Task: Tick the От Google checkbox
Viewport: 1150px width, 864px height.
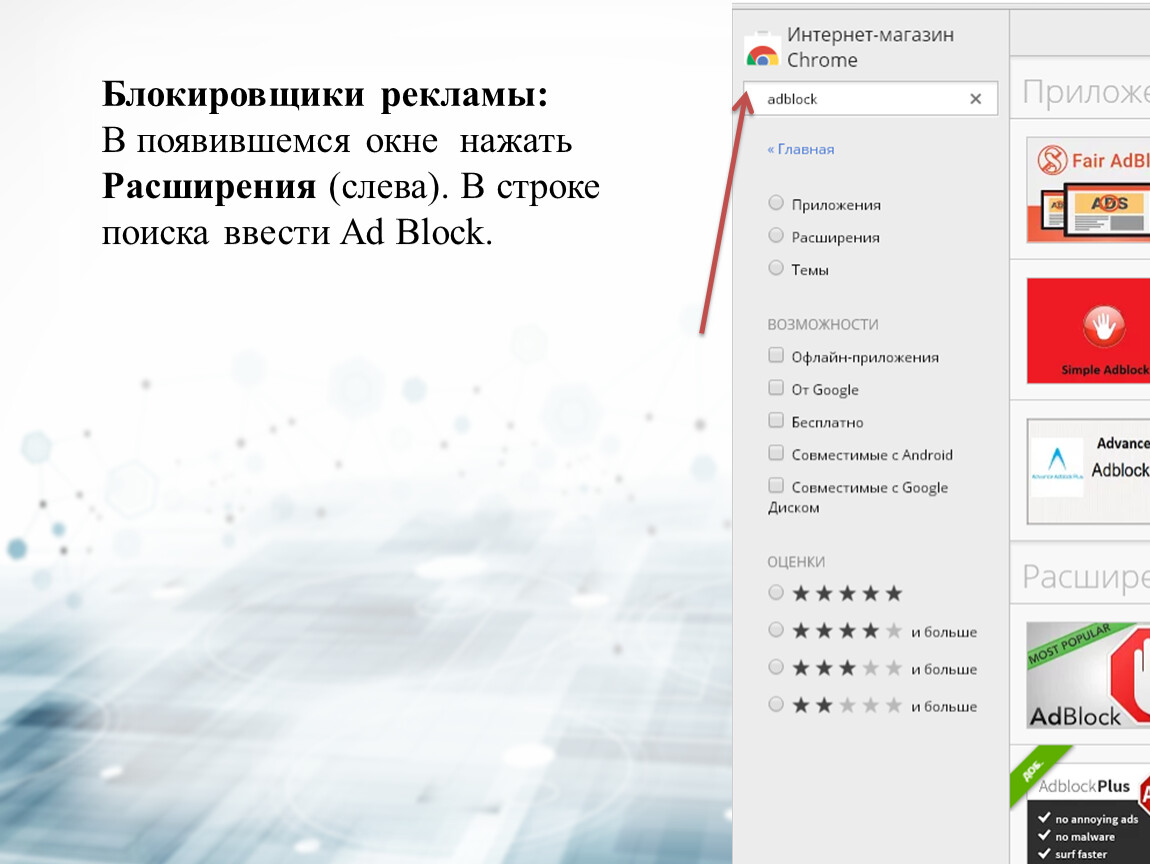Action: tap(776, 388)
